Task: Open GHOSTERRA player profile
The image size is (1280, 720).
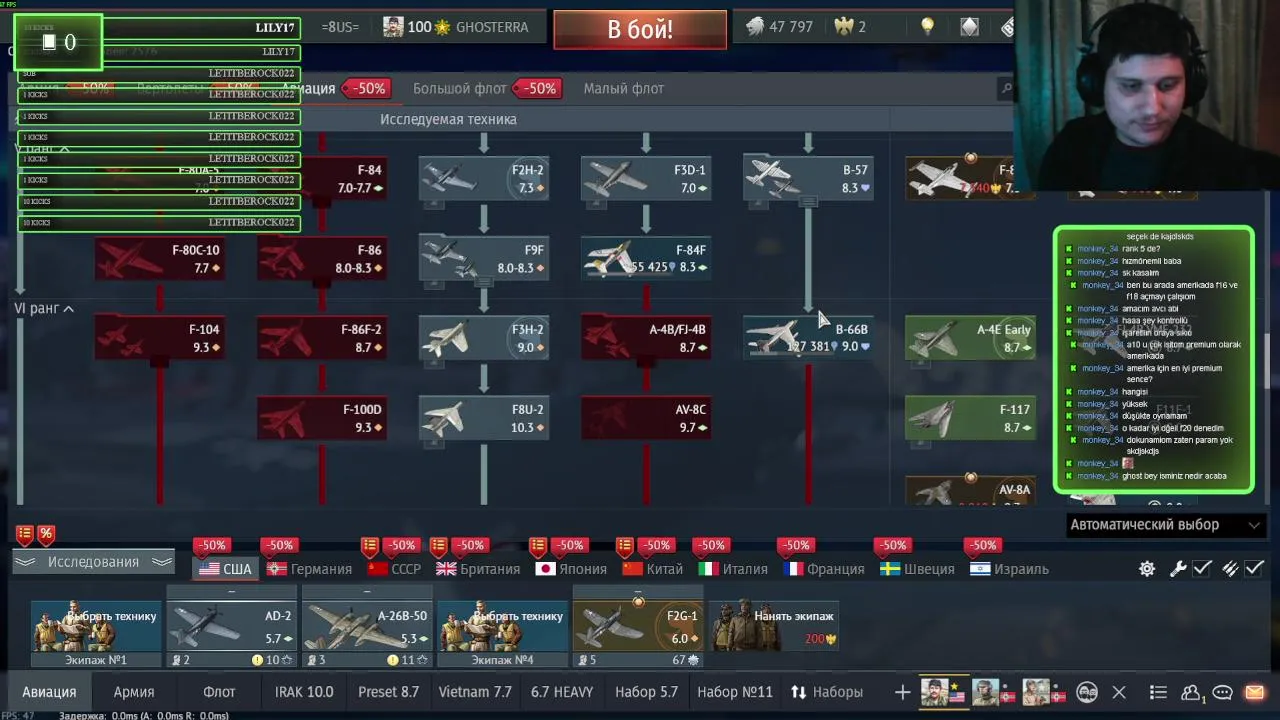Action: (456, 27)
